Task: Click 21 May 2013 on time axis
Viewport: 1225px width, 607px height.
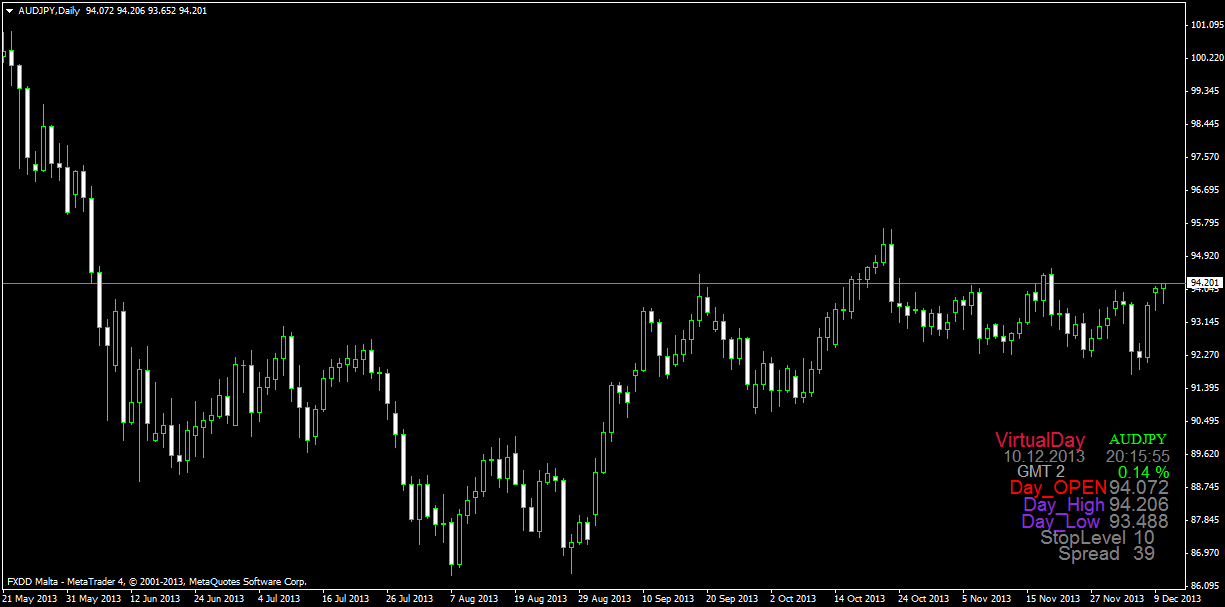Action: click(x=28, y=599)
